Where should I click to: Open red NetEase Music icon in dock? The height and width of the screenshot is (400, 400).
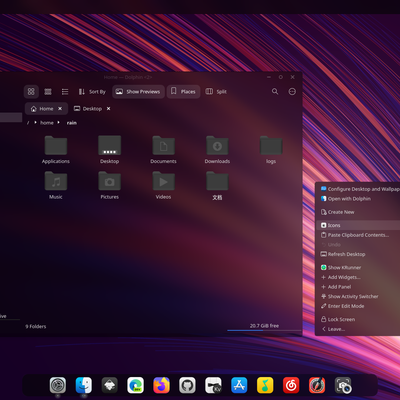[x=291, y=385]
